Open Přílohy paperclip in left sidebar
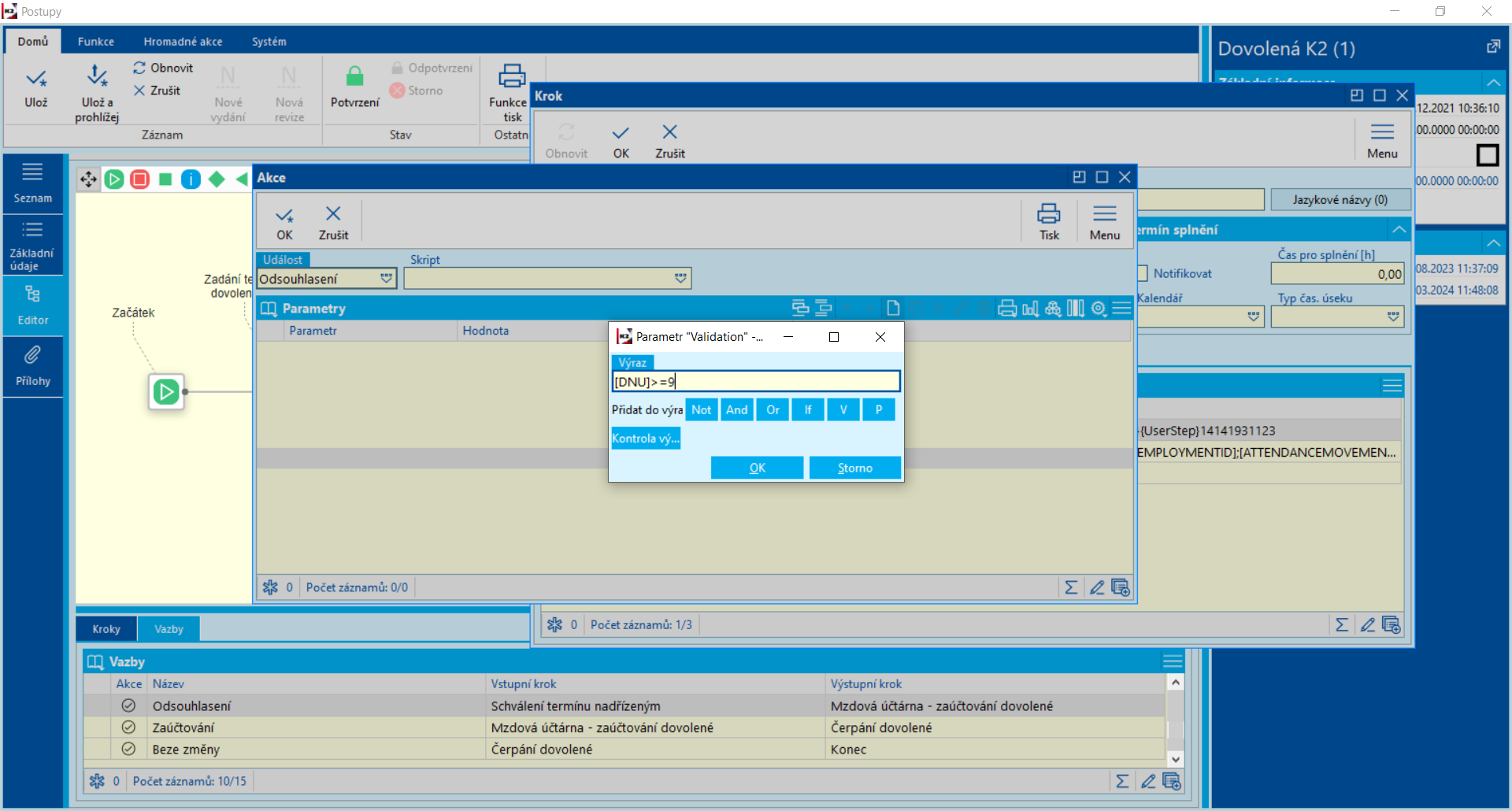The width and height of the screenshot is (1512, 811). pos(32,356)
